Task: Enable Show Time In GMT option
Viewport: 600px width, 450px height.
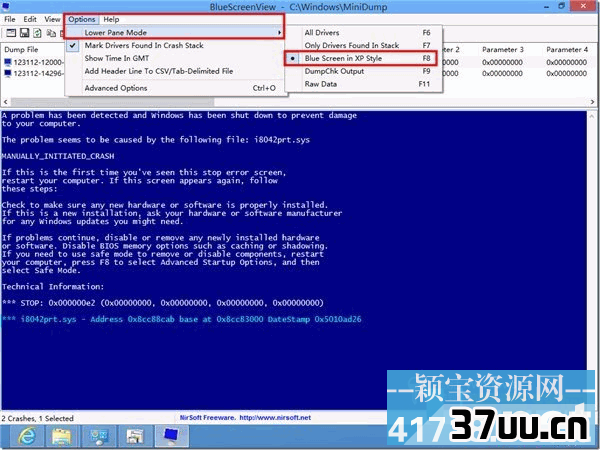Action: tap(176, 58)
